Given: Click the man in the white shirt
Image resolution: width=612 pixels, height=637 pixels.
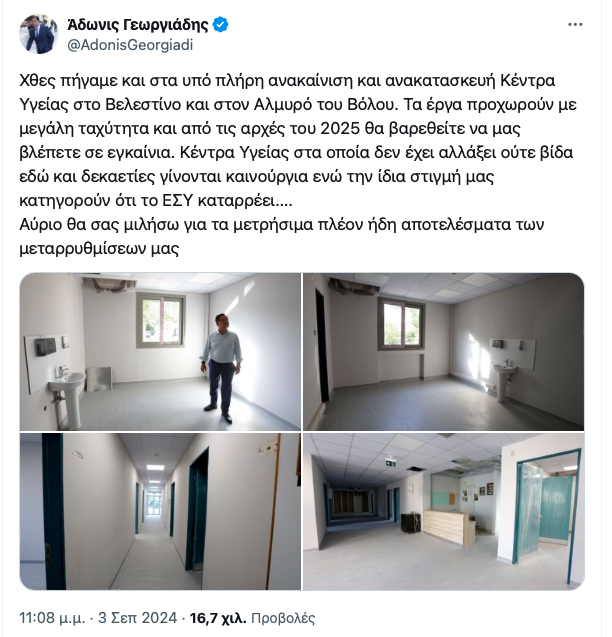Looking at the screenshot, I should (221, 368).
